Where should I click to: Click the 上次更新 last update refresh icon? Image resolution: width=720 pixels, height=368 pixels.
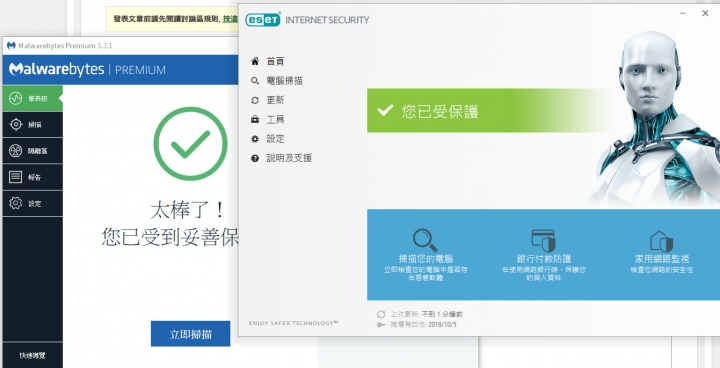381,314
